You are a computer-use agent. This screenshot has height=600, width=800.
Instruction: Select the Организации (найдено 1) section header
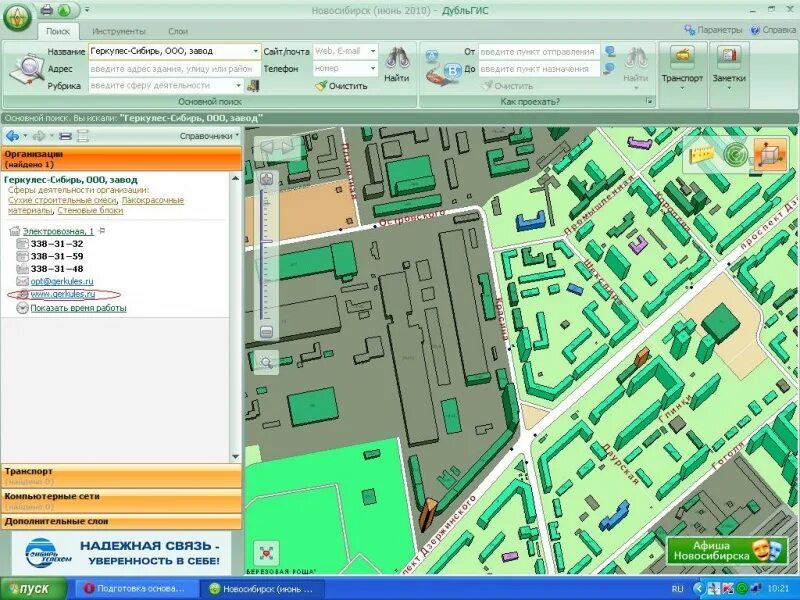[x=121, y=159]
